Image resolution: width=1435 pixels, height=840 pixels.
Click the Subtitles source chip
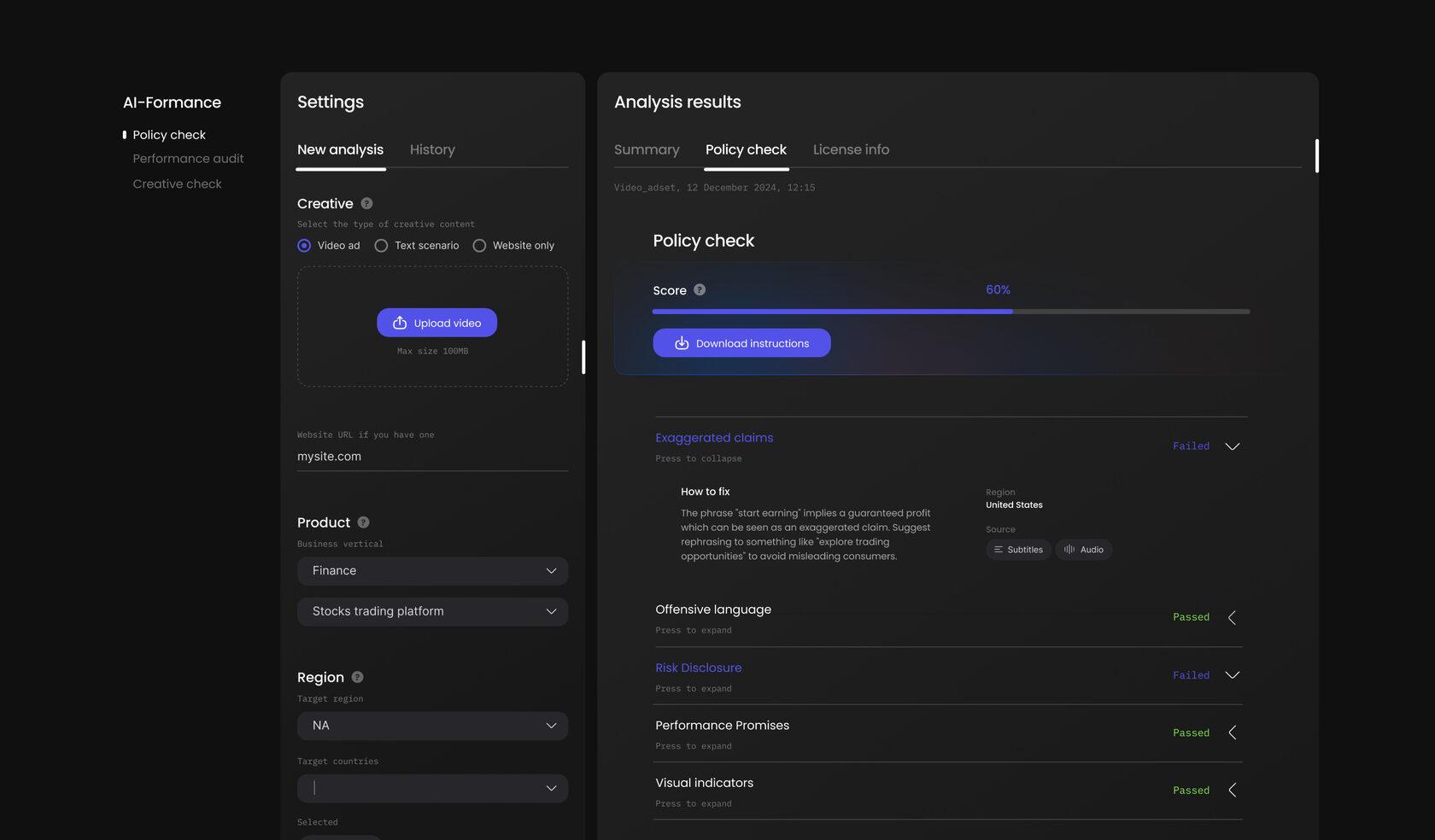coord(1018,550)
